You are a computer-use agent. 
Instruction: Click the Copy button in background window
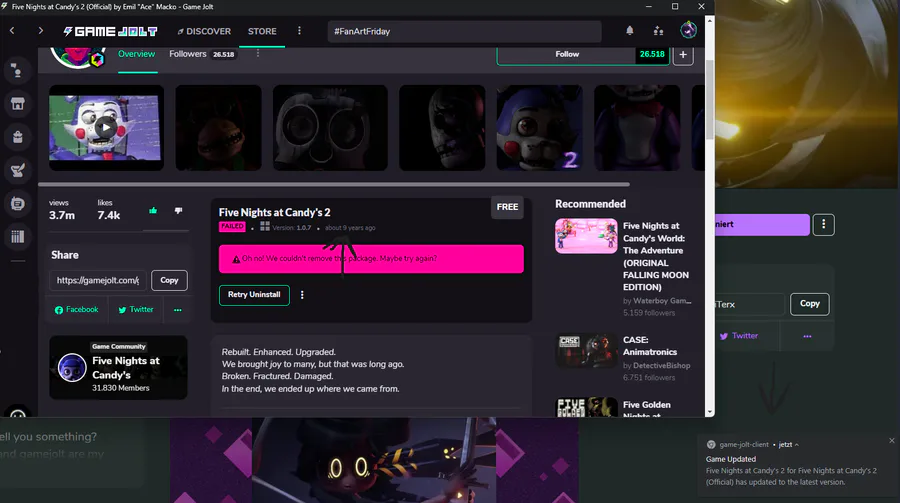810,304
